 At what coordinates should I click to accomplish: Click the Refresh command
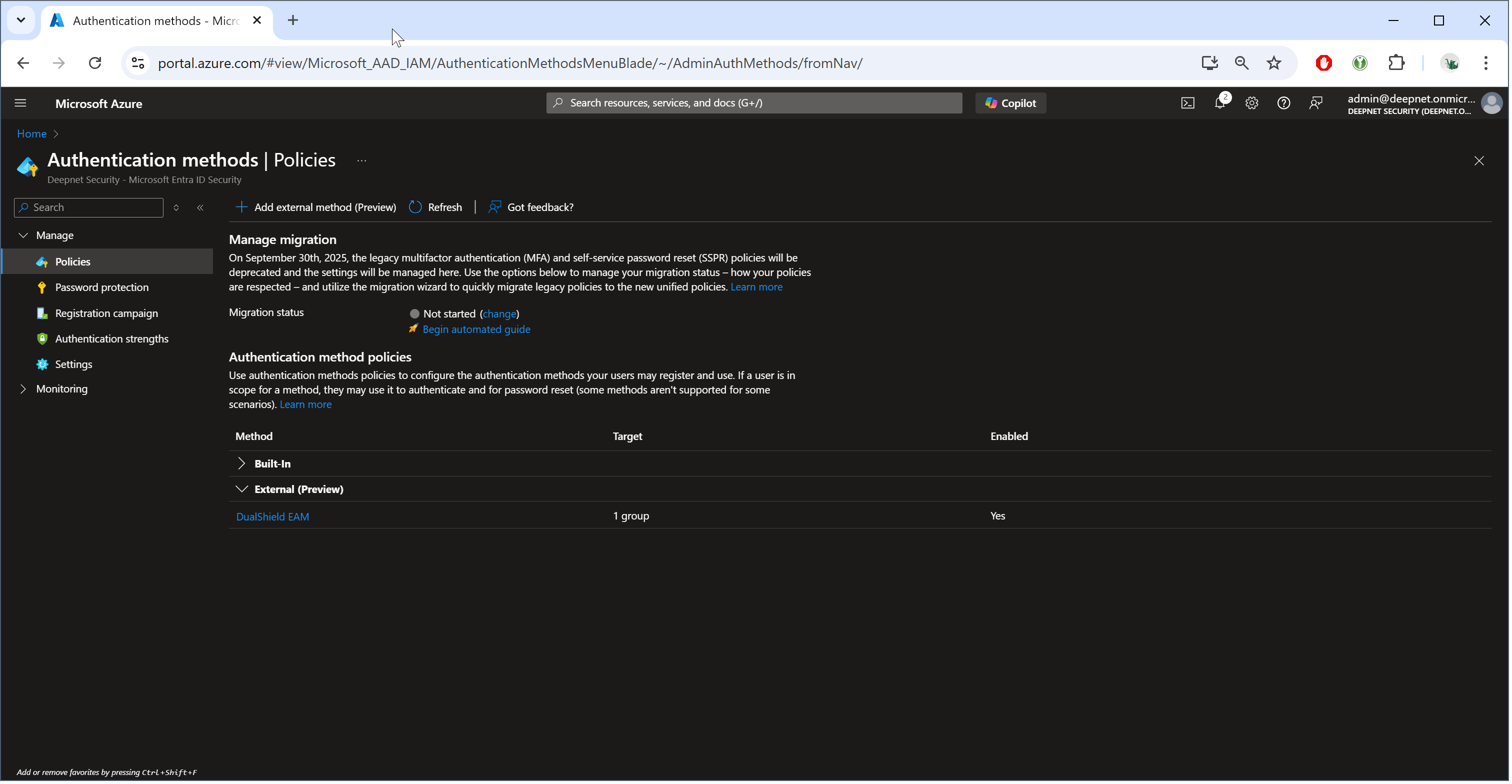point(436,207)
